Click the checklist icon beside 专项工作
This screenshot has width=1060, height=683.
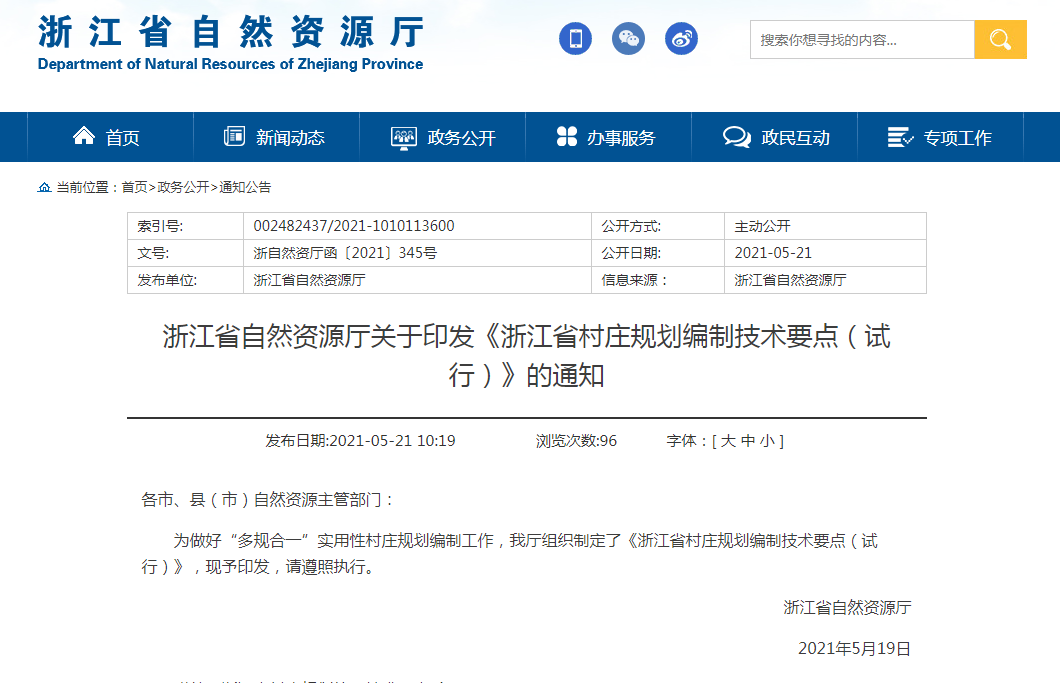(900, 137)
